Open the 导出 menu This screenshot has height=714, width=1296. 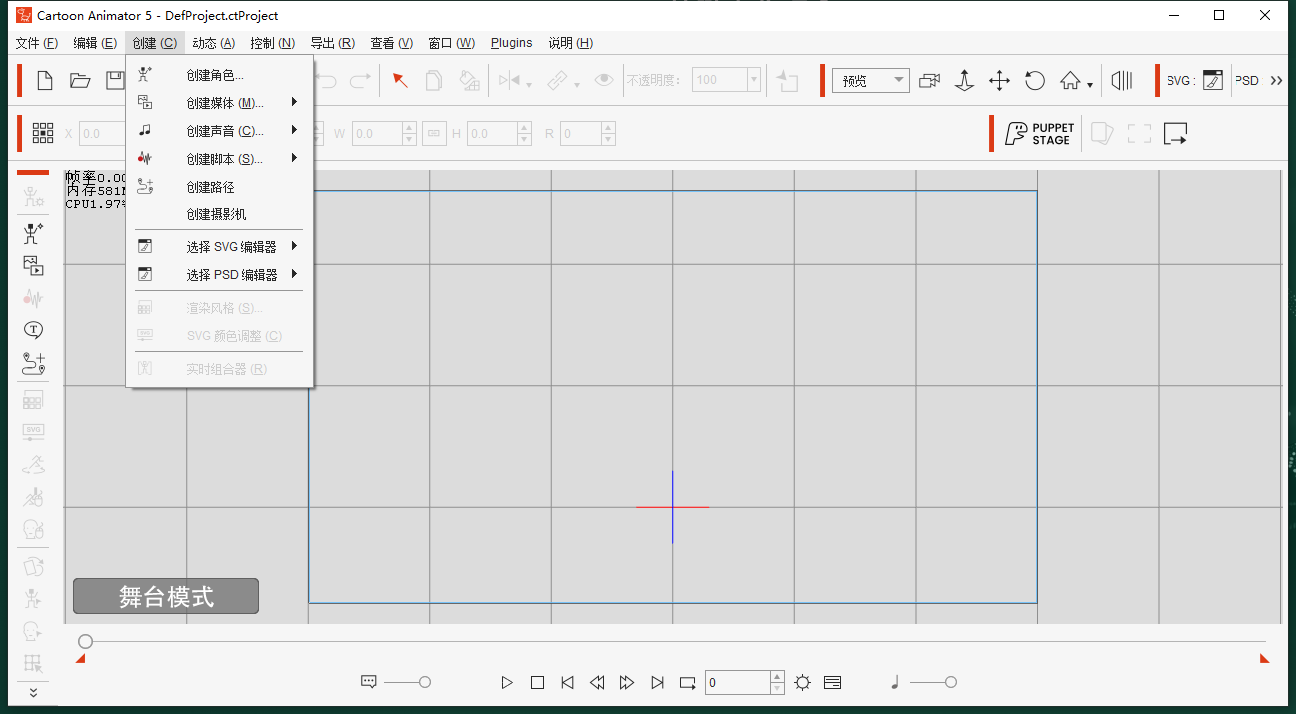(x=333, y=43)
